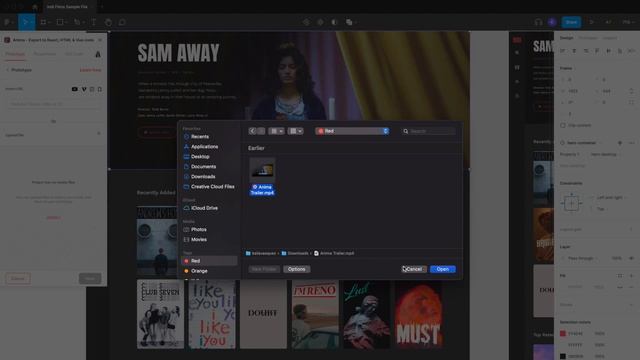Click the Create component icon in top toolbar

pyautogui.click(x=306, y=22)
